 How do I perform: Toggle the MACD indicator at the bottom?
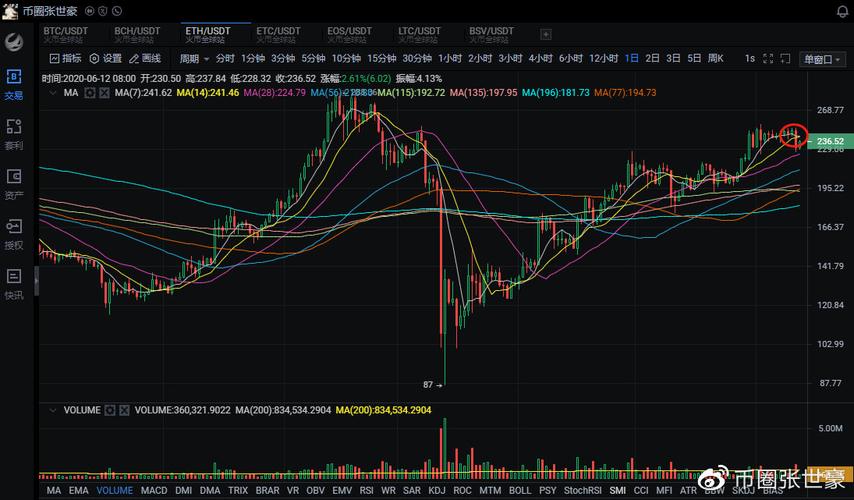click(x=153, y=491)
